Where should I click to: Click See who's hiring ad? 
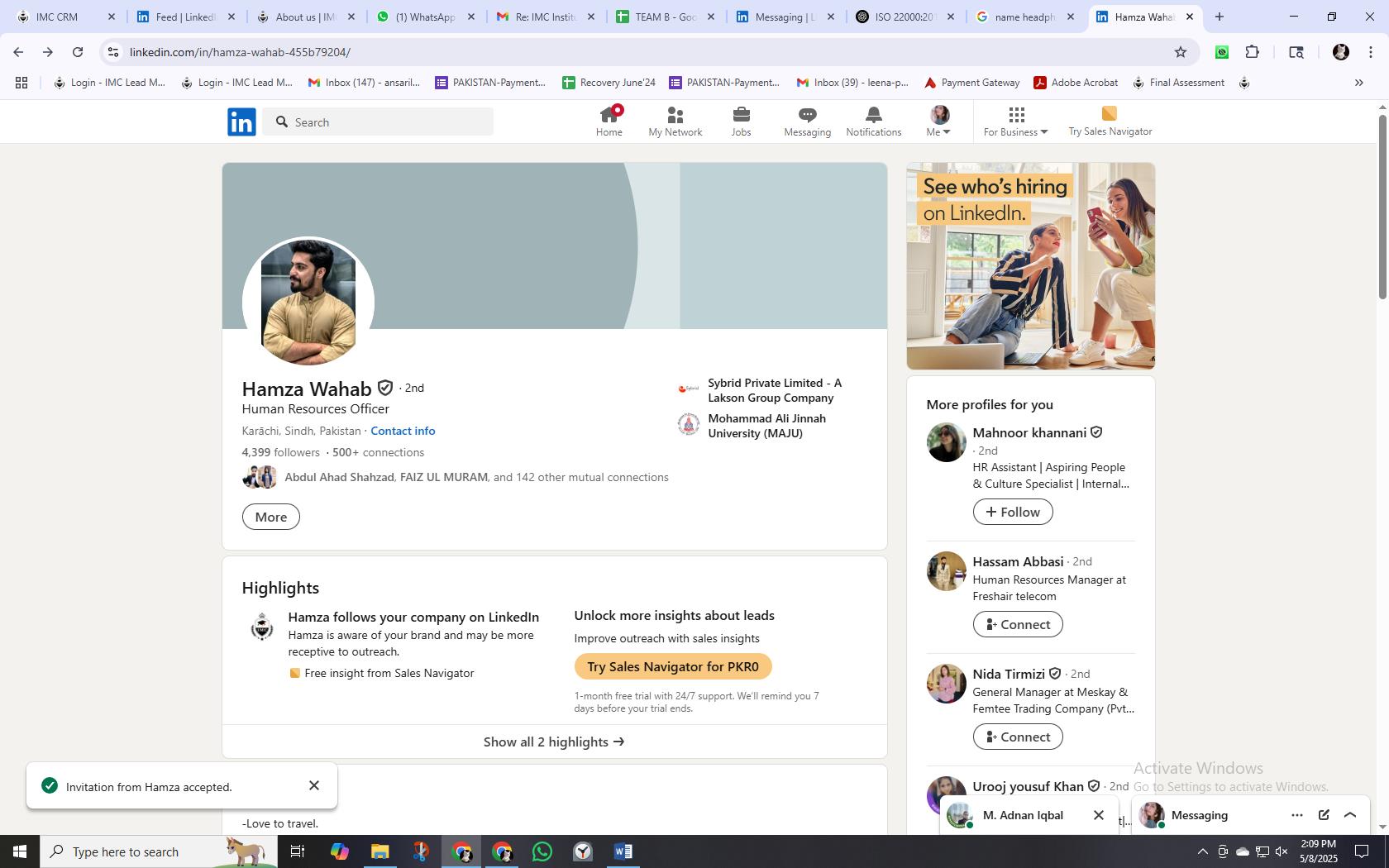[1030, 266]
